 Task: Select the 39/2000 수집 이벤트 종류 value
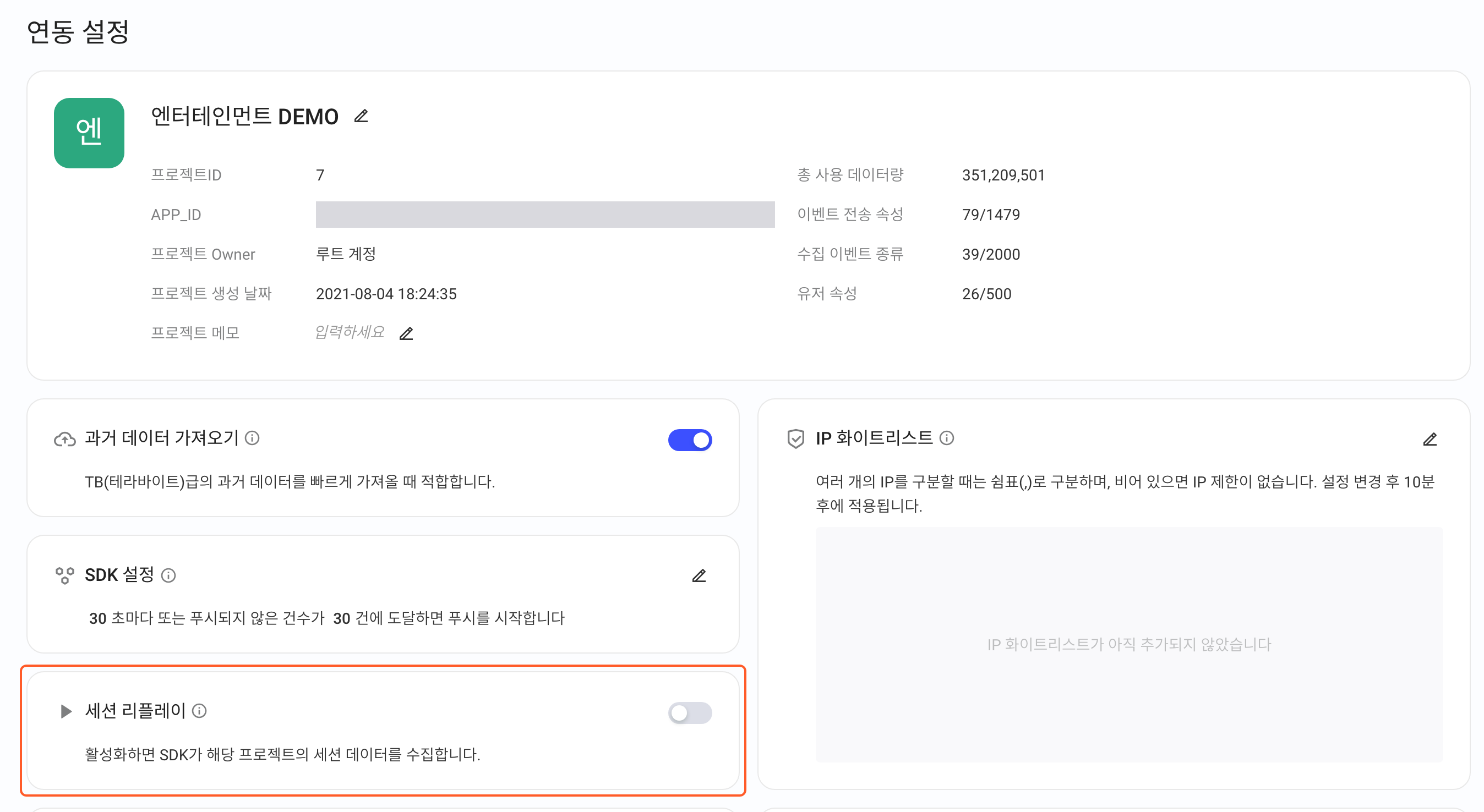pyautogui.click(x=991, y=254)
